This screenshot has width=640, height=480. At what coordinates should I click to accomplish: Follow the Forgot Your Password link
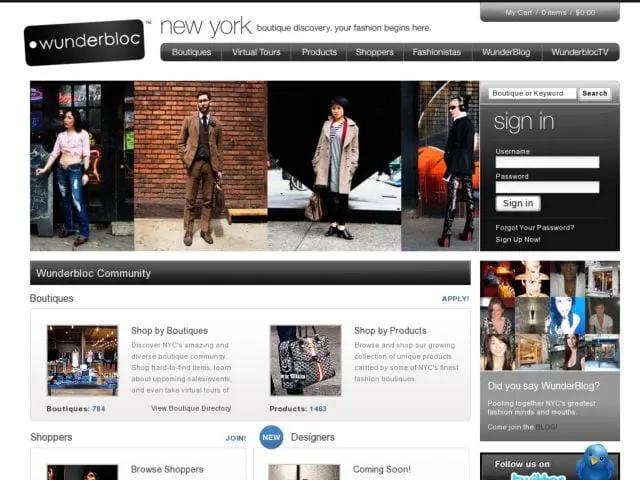(535, 228)
